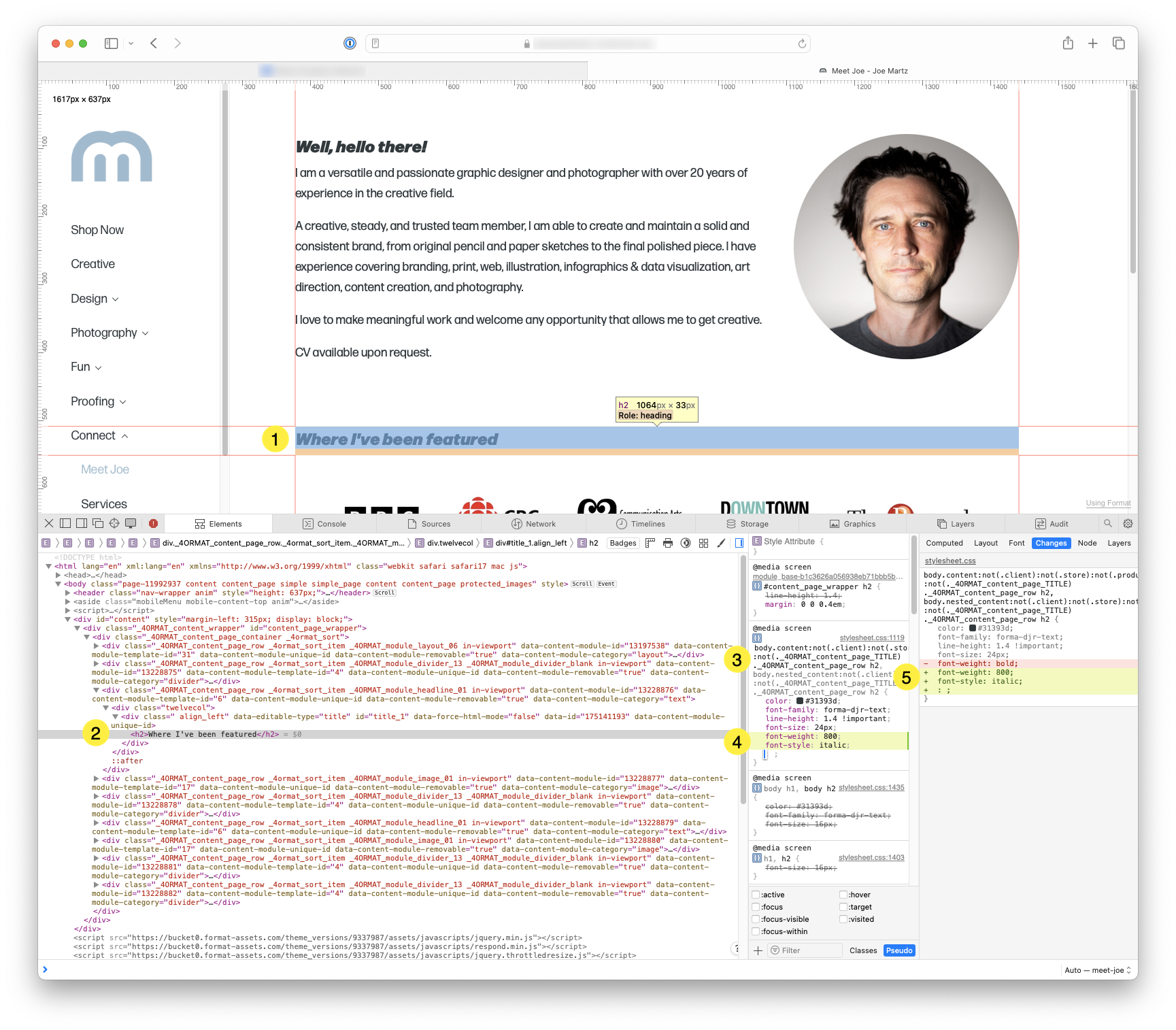Toggle details sidebar panel icon
This screenshot has height=1030, width=1176.
(x=739, y=543)
